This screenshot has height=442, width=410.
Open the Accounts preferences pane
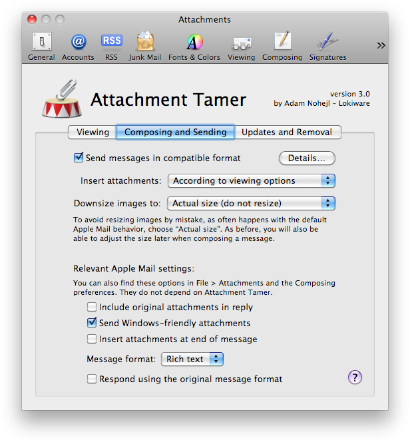pyautogui.click(x=78, y=47)
